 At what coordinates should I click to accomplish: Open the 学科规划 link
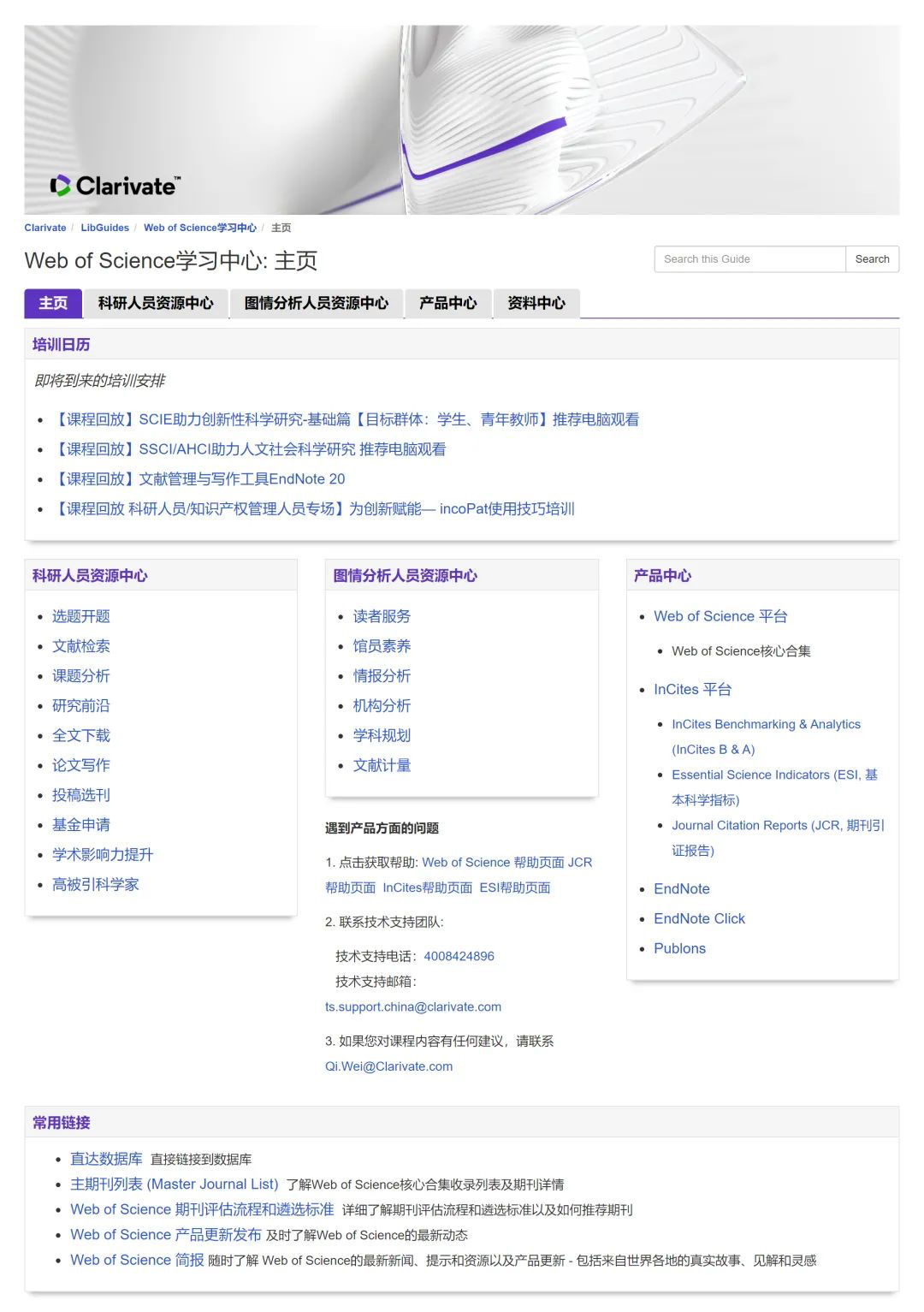coord(382,736)
